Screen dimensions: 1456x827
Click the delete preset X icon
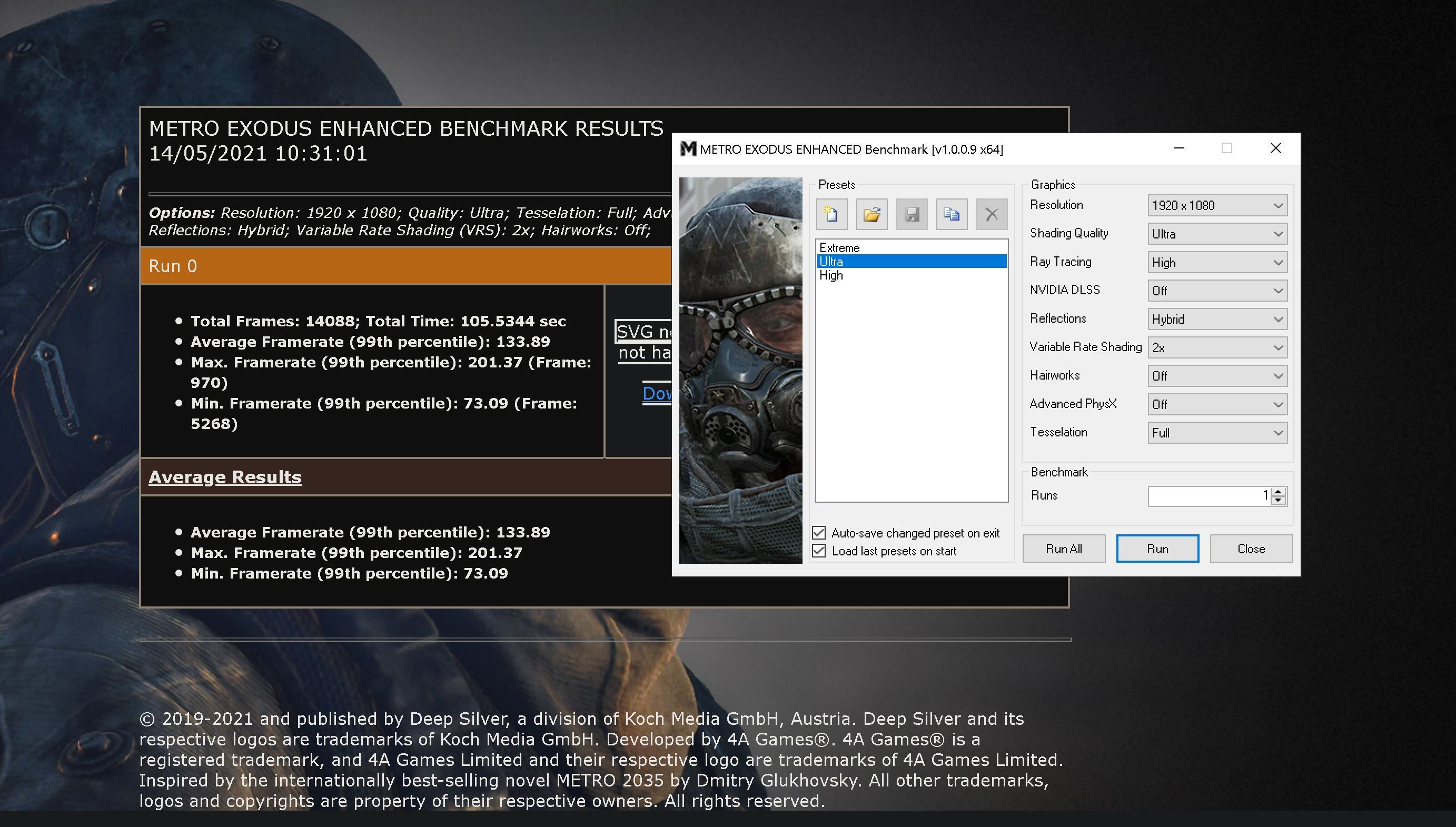tap(992, 214)
